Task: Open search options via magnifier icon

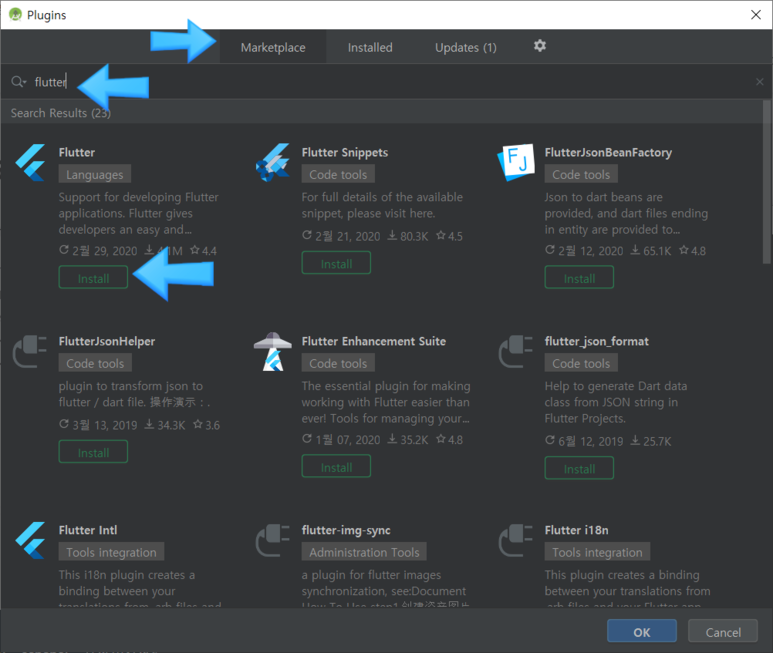Action: tap(18, 82)
